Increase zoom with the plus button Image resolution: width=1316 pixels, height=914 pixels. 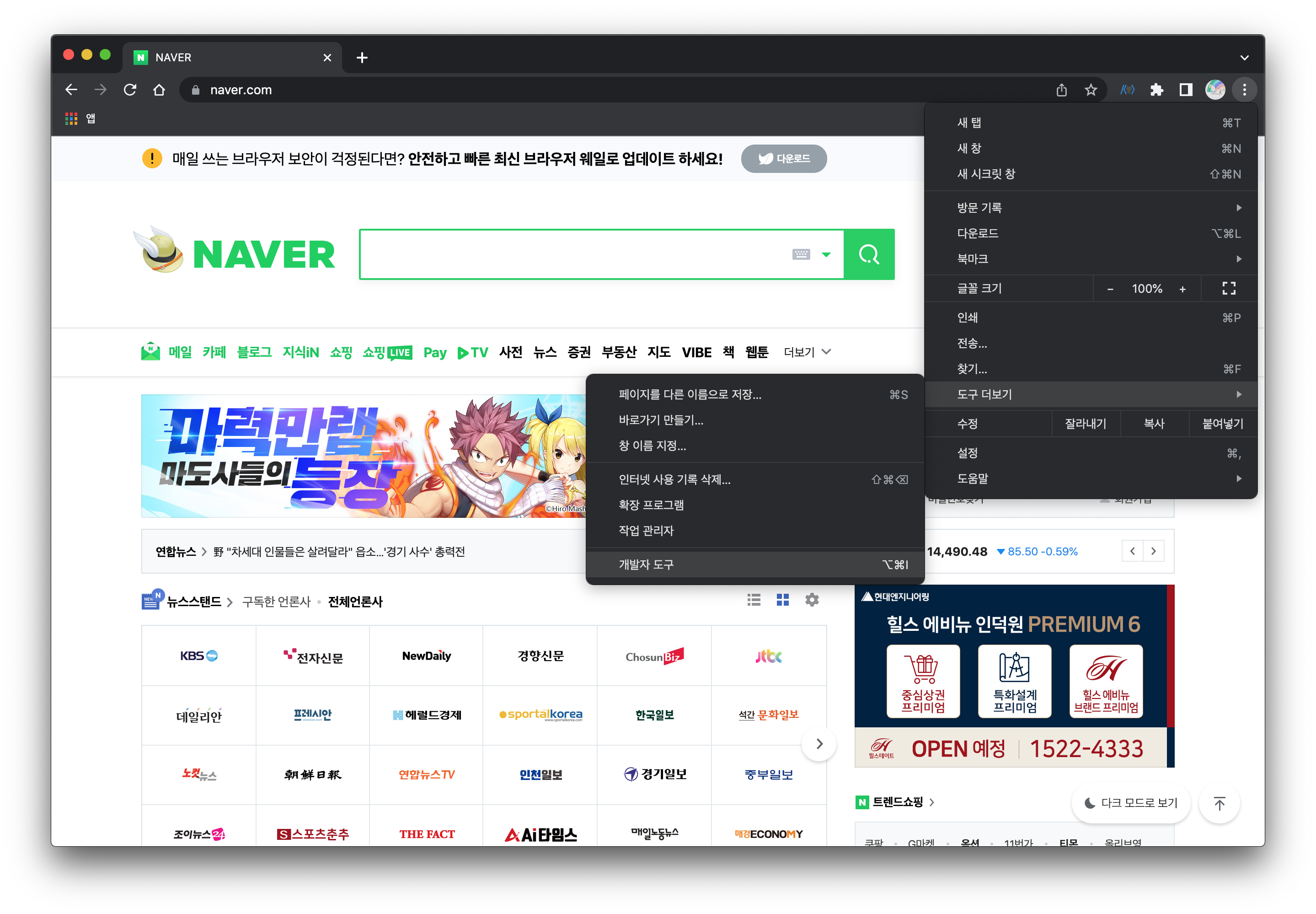click(1182, 289)
